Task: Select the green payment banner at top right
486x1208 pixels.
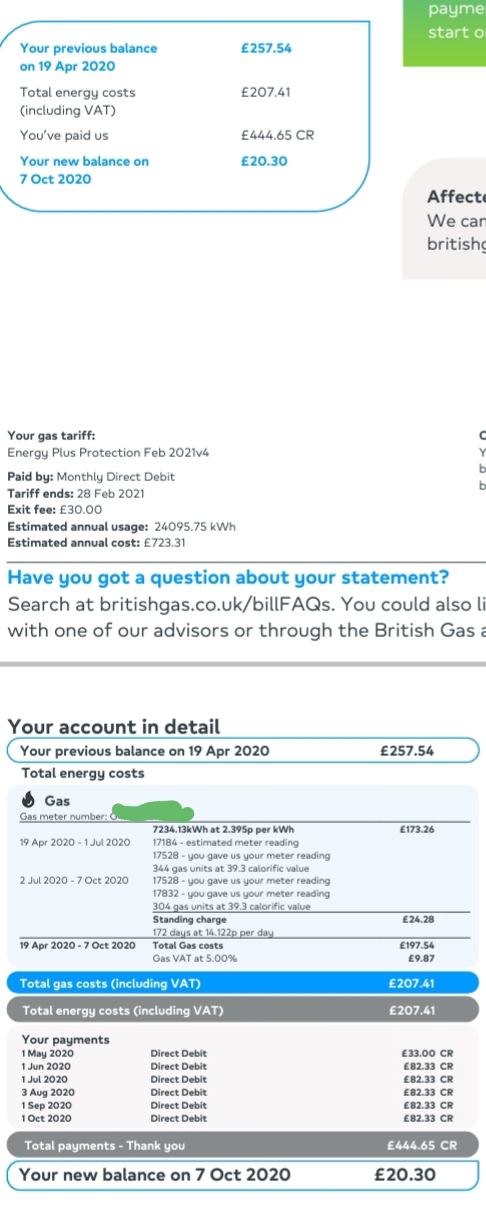Action: pos(445,33)
